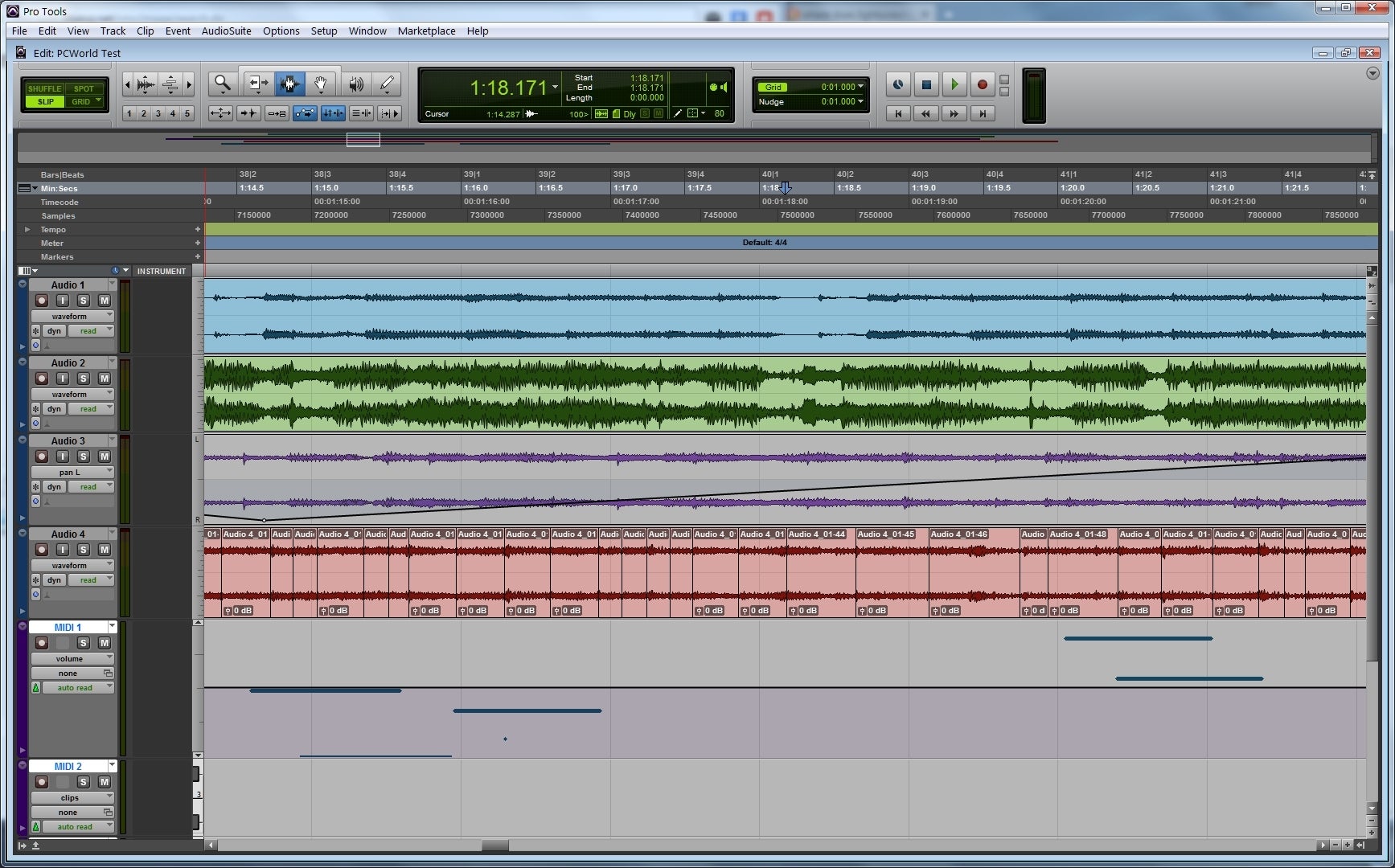Open the File menu
Image resolution: width=1395 pixels, height=868 pixels.
point(19,31)
